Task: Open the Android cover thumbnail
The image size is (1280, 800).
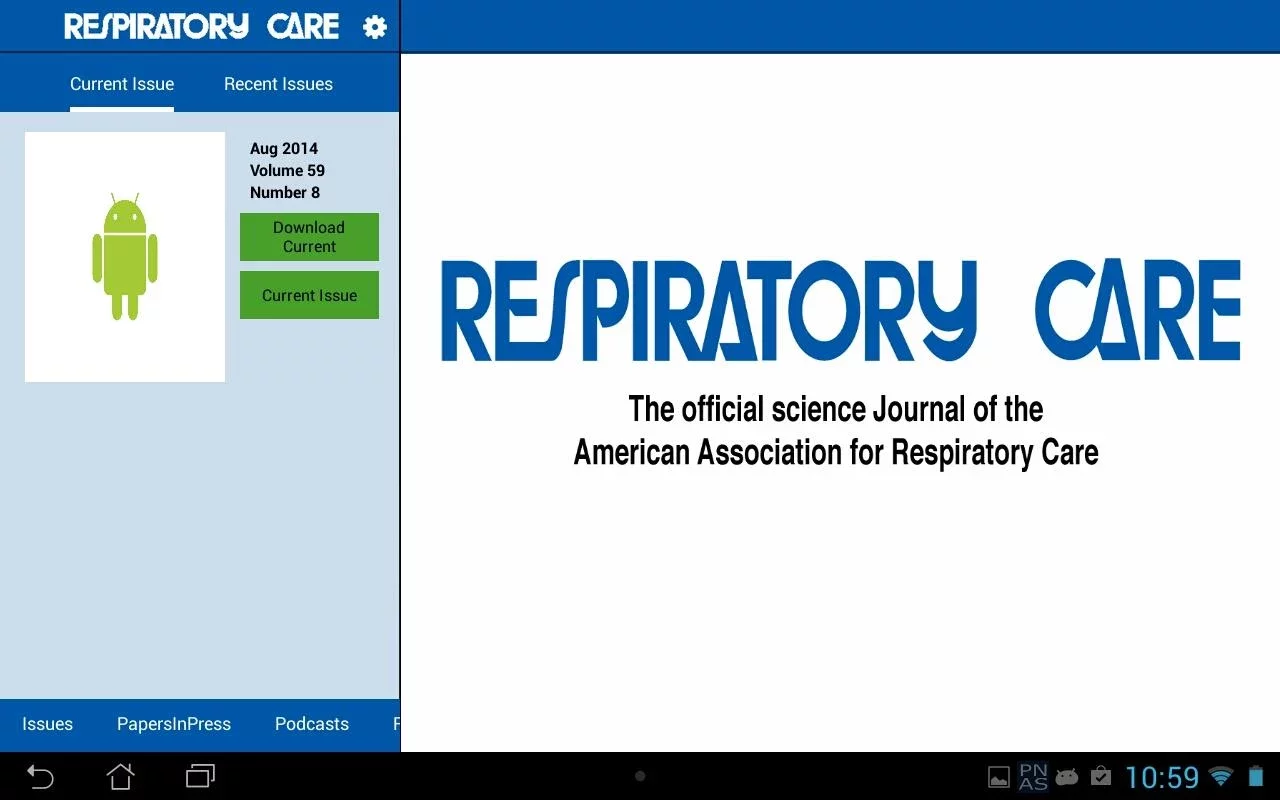Action: [x=125, y=257]
